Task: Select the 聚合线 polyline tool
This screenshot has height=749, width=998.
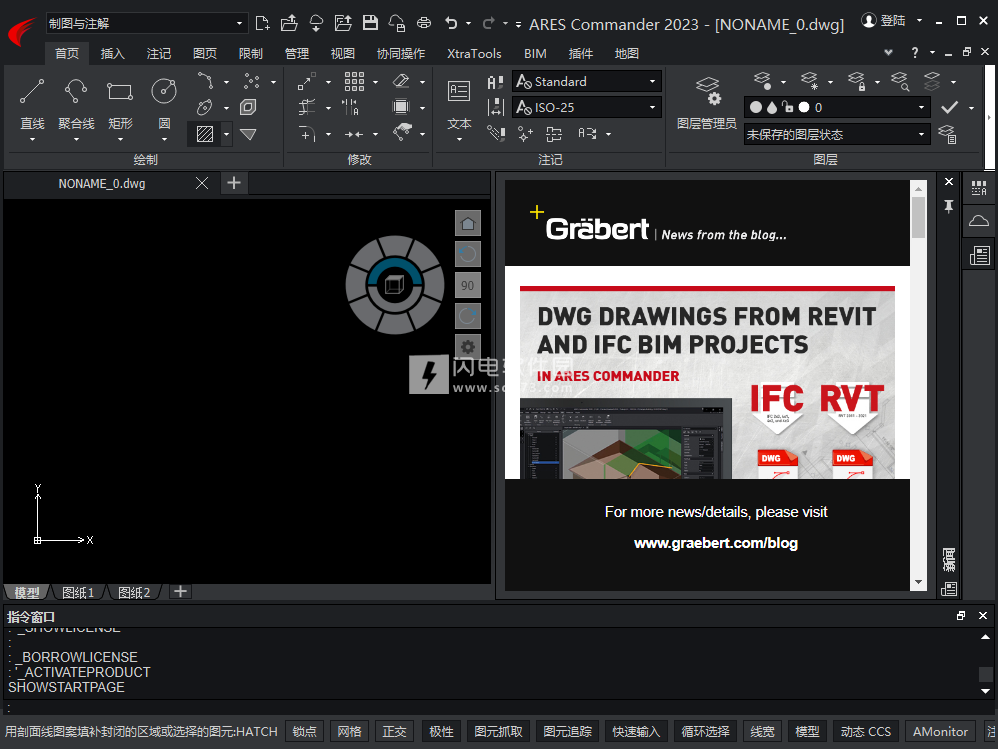Action: (x=76, y=102)
